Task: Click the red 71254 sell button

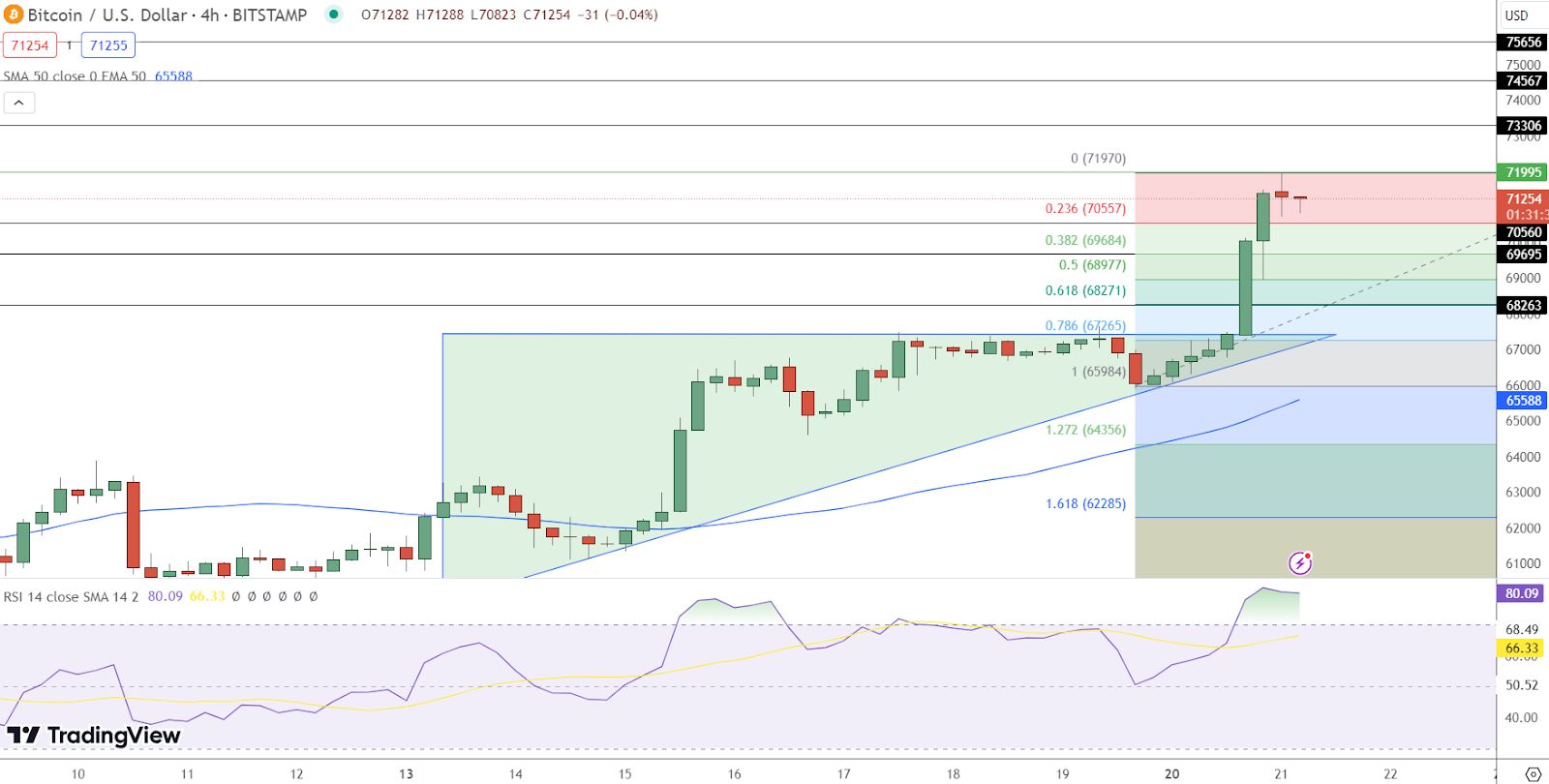Action: coord(30,45)
